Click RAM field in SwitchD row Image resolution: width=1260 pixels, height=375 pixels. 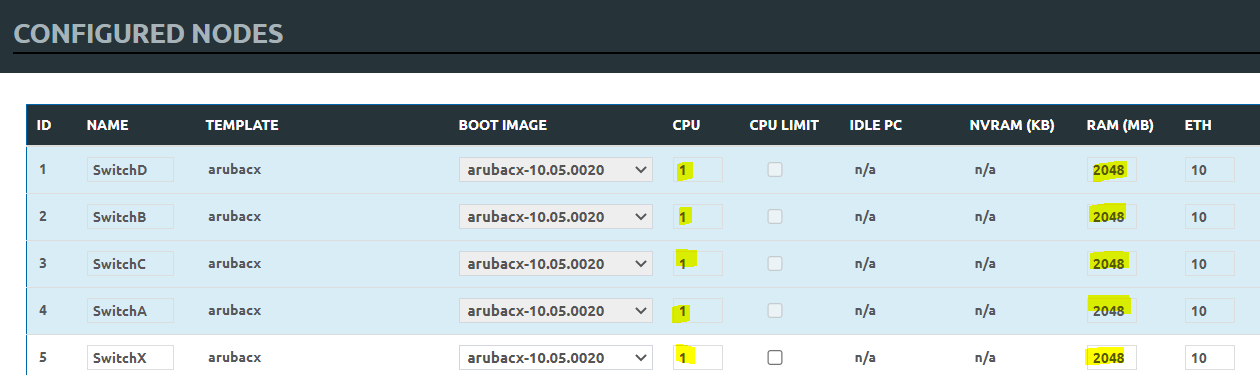[x=1112, y=170]
